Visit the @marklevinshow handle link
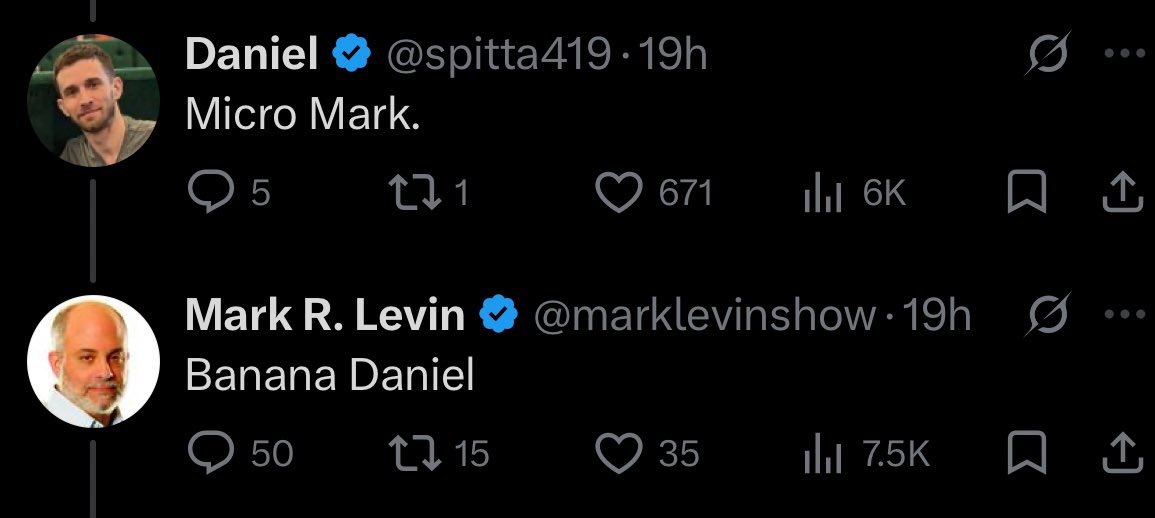 click(704, 315)
